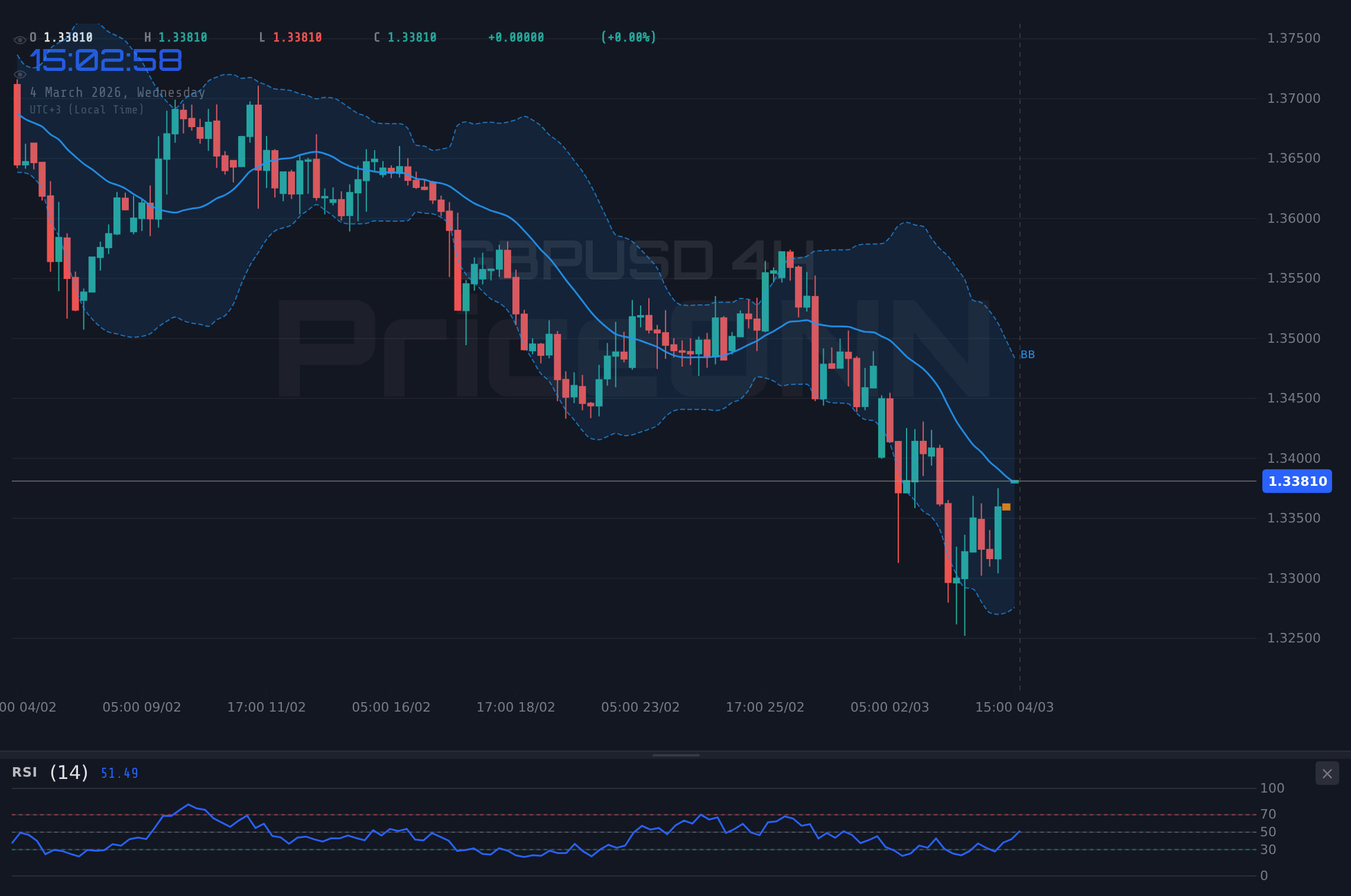The image size is (1351, 896).
Task: Hide the Bollinger Bands indicator eye icon
Action: pyautogui.click(x=20, y=74)
